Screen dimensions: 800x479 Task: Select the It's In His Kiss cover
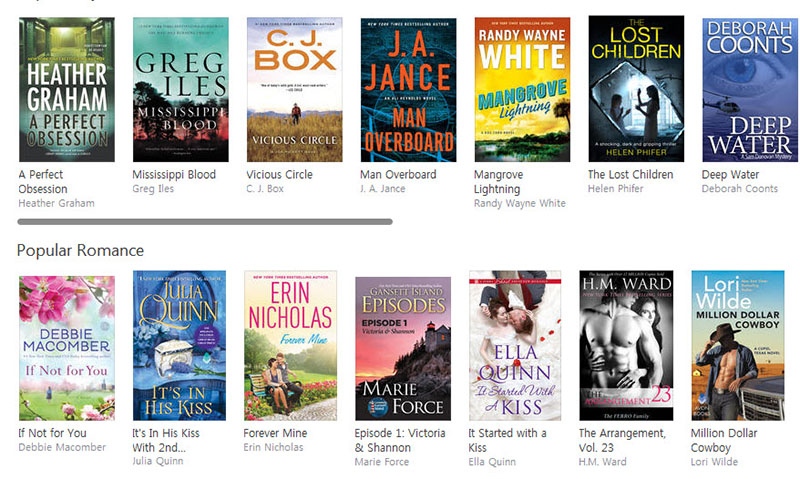[179, 345]
